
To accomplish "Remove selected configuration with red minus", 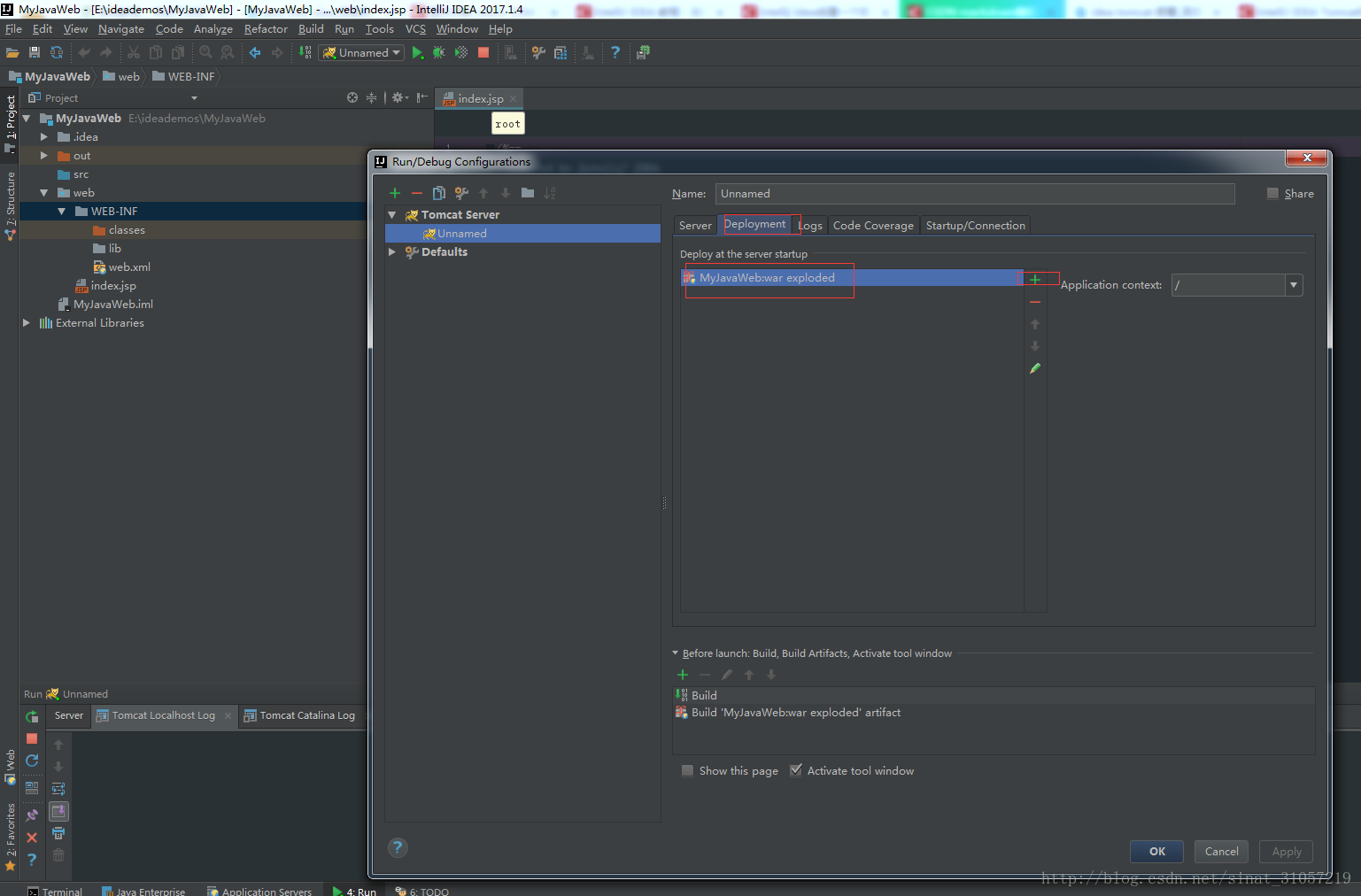I will (417, 193).
